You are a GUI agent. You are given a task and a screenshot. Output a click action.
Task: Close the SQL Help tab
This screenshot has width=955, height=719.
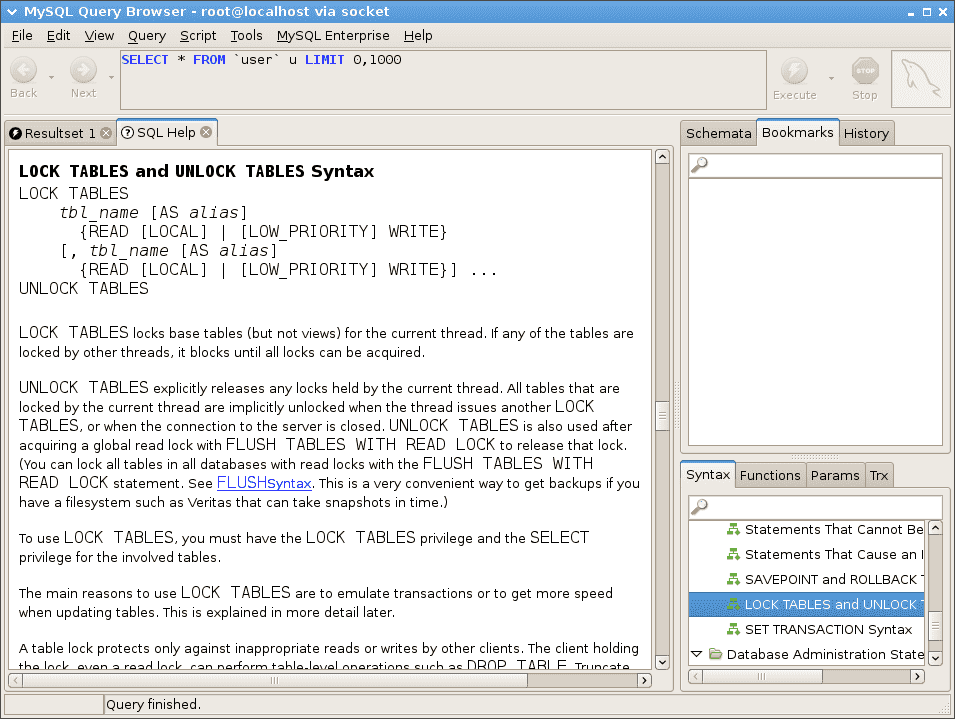click(206, 132)
